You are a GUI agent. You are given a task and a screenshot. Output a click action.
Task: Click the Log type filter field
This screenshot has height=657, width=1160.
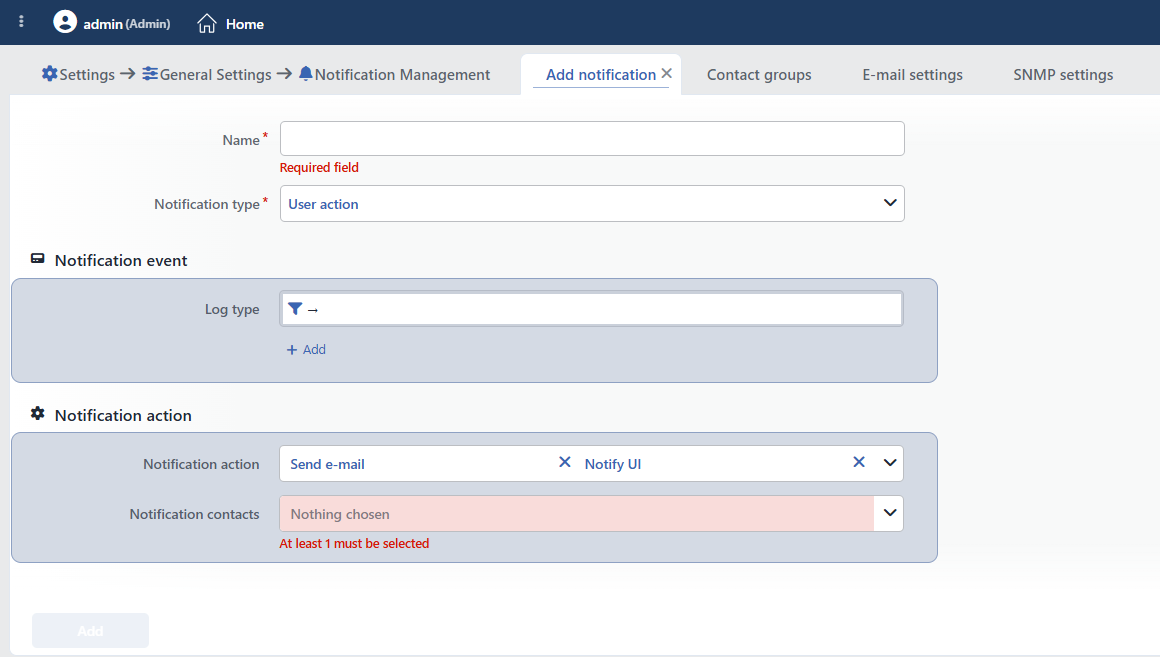pyautogui.click(x=592, y=309)
